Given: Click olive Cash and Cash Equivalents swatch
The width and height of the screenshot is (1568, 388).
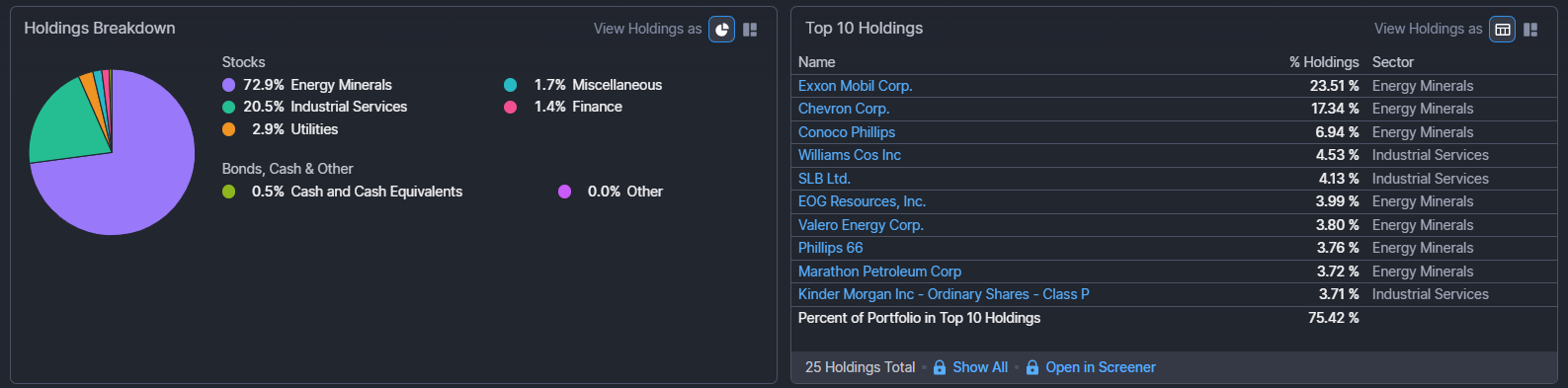Looking at the screenshot, I should point(229,192).
